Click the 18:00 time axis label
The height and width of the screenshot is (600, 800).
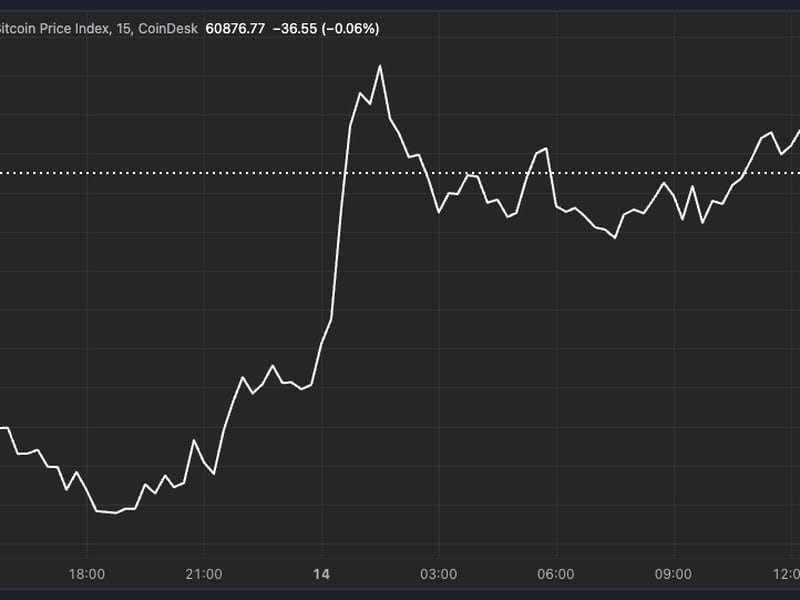point(87,575)
